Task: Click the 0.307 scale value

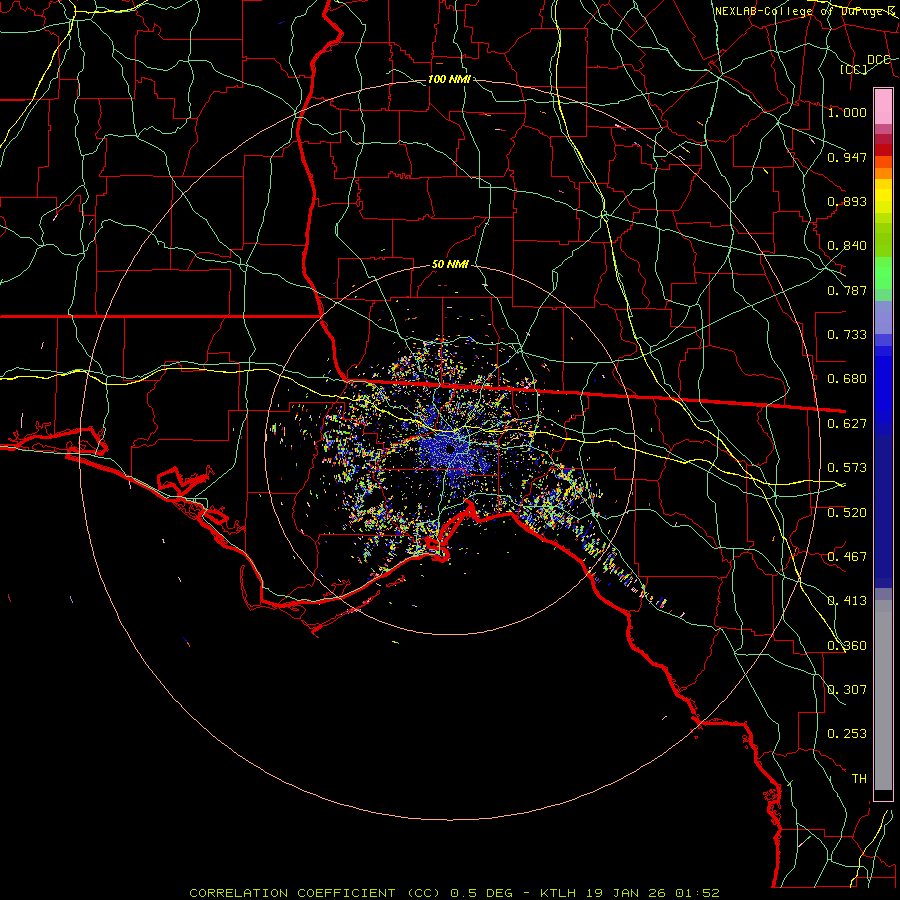Action: coord(847,690)
